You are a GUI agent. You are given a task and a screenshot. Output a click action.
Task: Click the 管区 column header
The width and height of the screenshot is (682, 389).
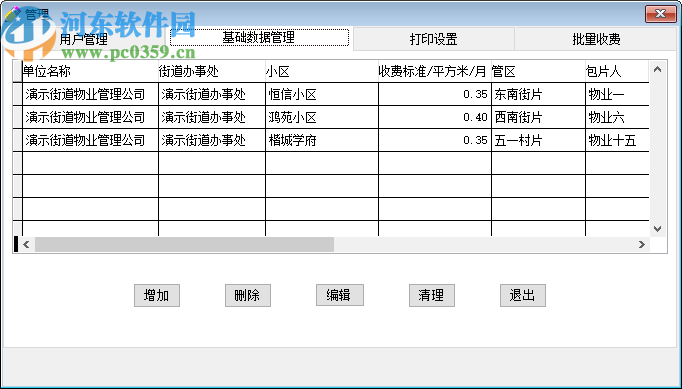(538, 71)
